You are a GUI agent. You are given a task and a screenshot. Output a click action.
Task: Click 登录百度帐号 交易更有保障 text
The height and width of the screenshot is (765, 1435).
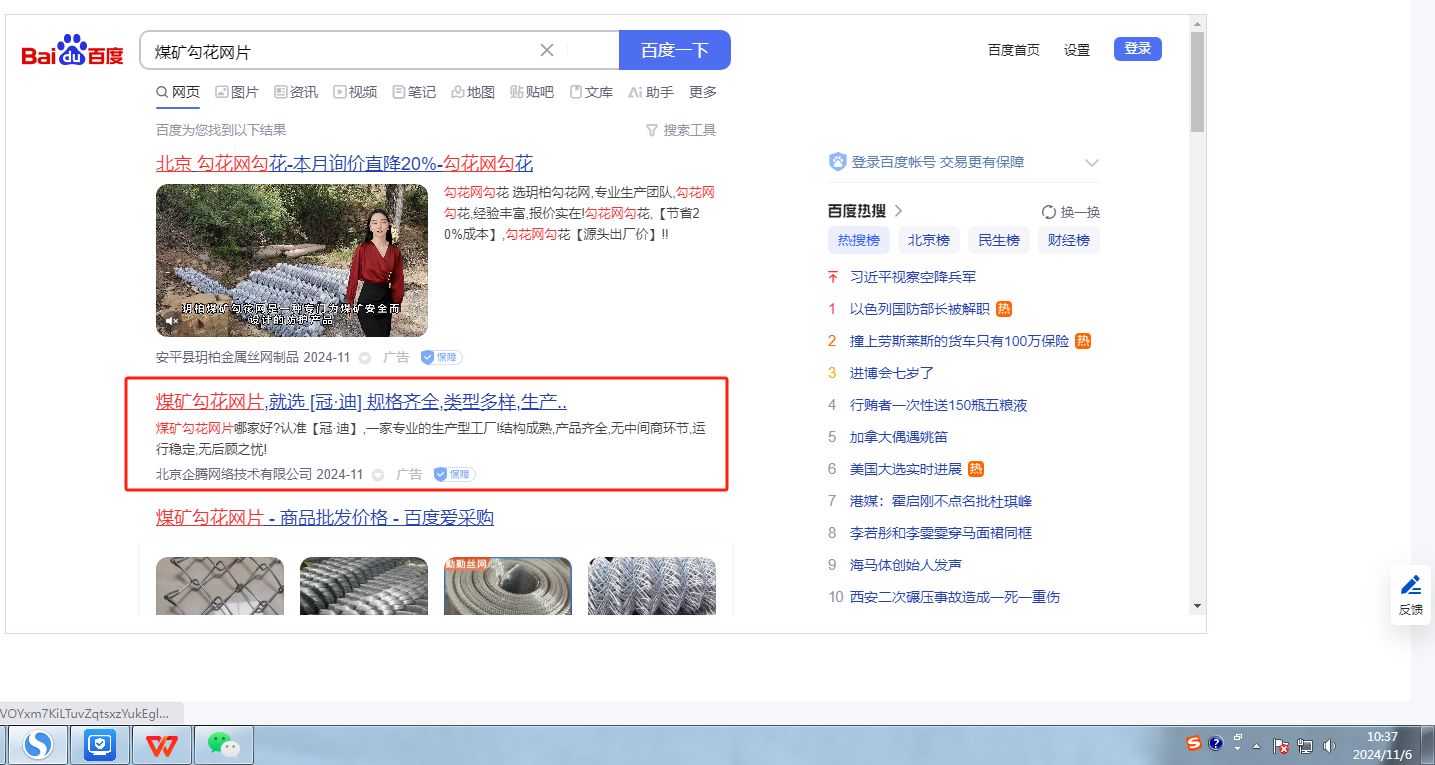(938, 162)
